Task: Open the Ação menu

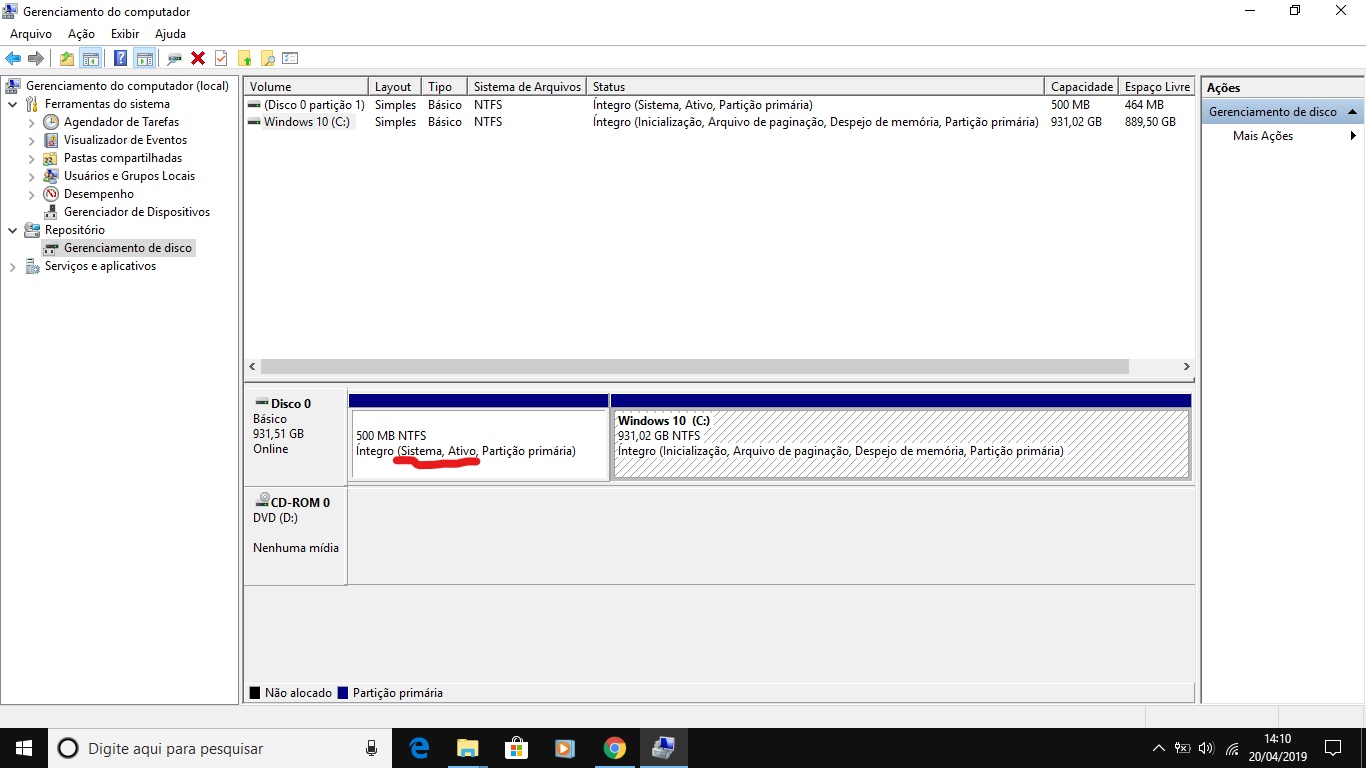Action: 81,34
